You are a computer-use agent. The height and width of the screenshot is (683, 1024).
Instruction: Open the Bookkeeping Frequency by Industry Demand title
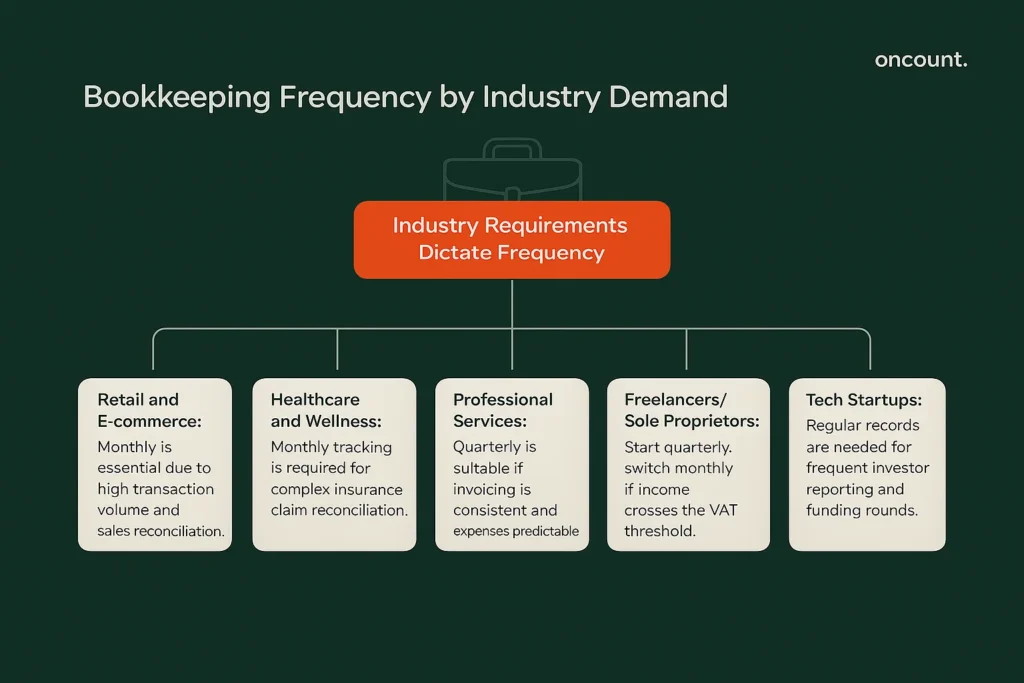pyautogui.click(x=405, y=97)
